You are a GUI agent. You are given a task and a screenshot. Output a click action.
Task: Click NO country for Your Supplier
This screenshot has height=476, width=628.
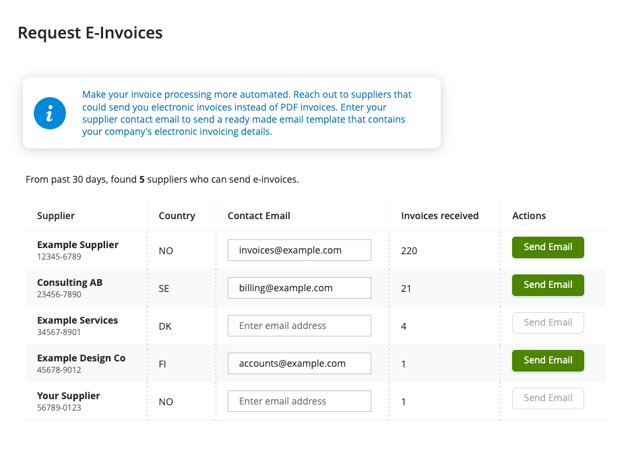pos(166,401)
